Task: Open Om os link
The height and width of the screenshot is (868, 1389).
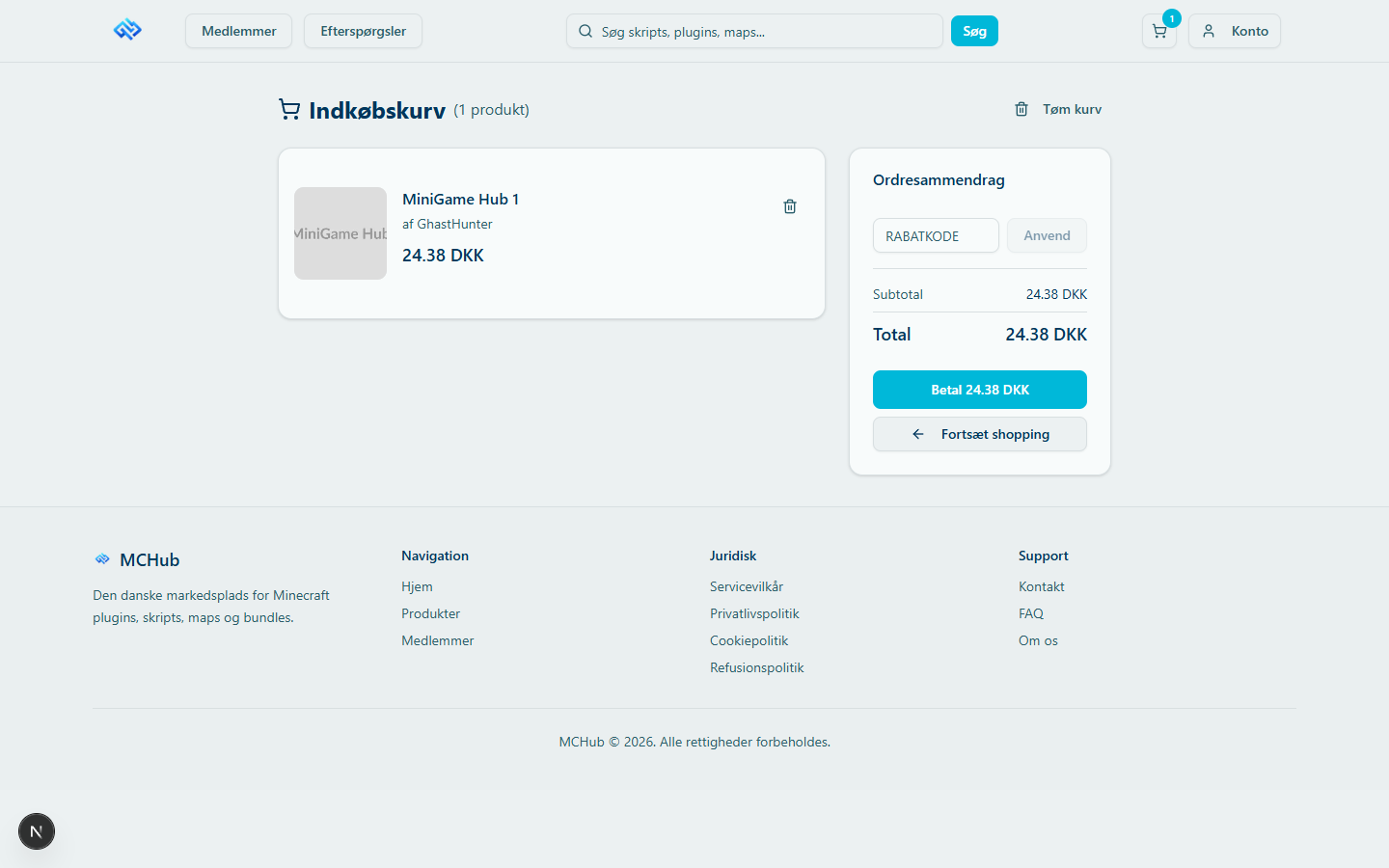Action: (1038, 640)
